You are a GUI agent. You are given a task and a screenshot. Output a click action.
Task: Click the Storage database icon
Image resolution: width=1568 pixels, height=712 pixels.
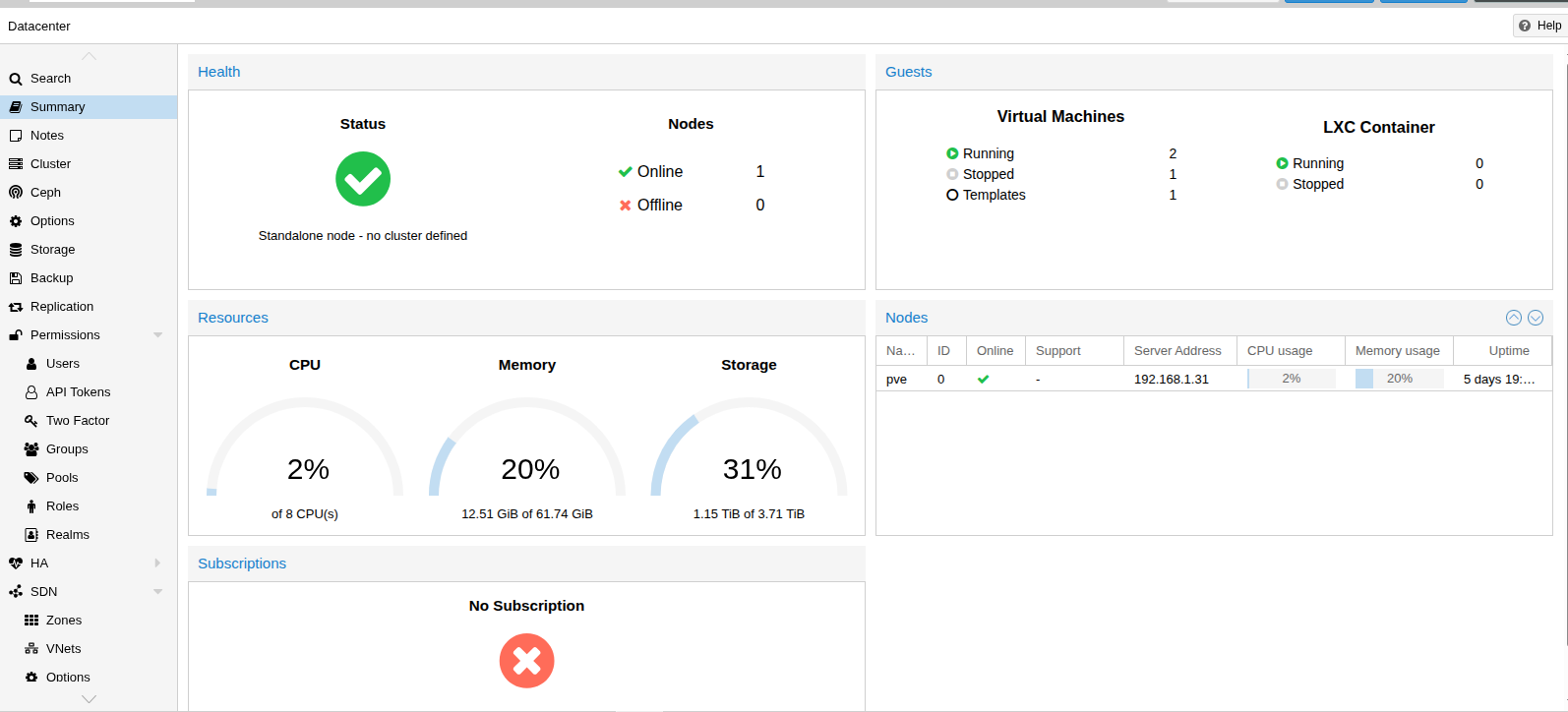coord(16,250)
